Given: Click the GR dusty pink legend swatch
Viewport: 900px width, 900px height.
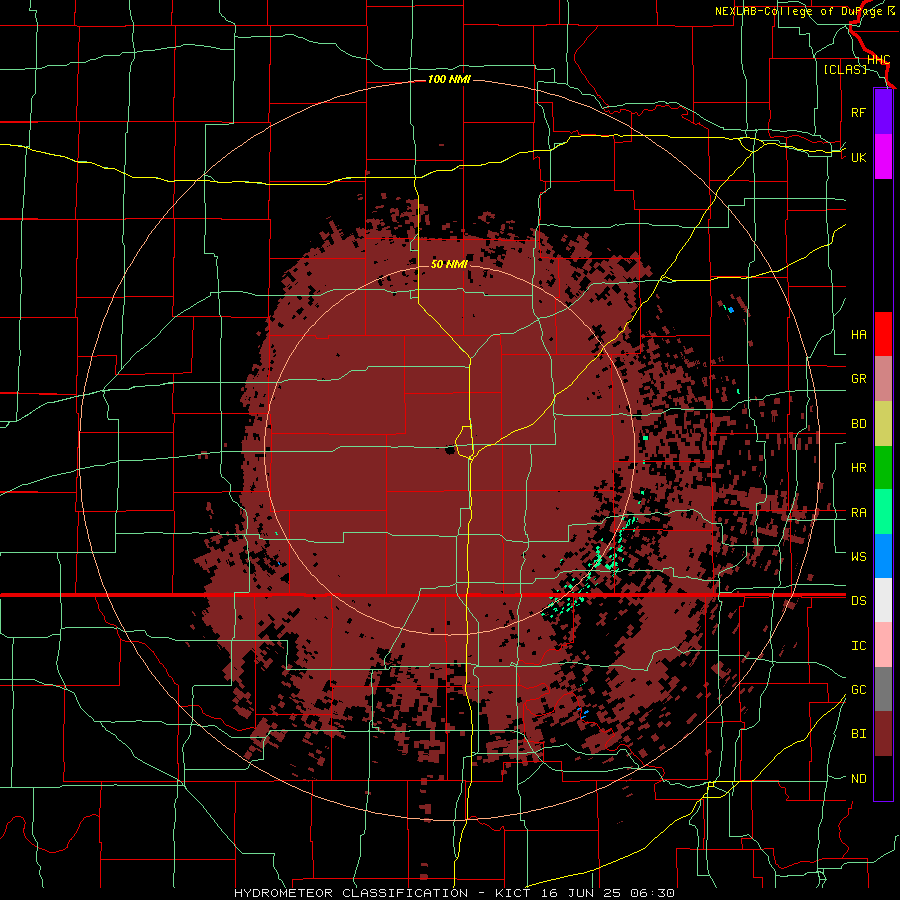Looking at the screenshot, I should point(883,379).
